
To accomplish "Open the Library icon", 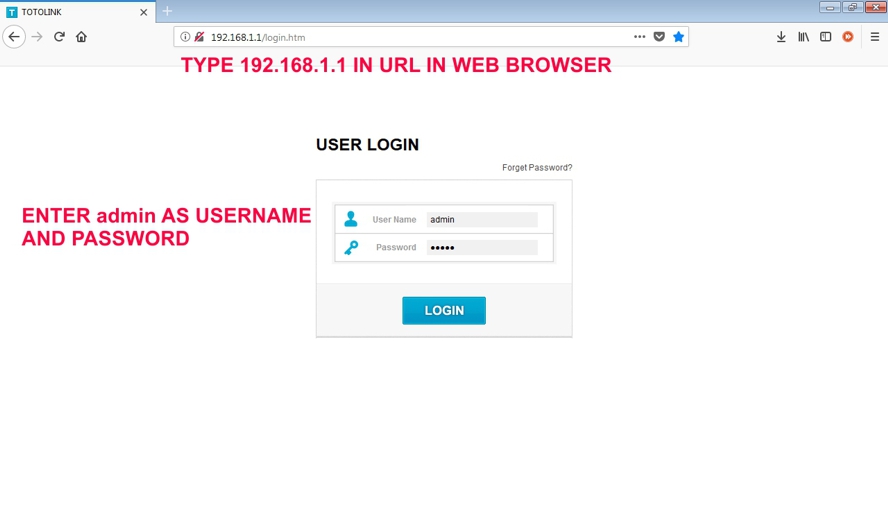I will 804,37.
